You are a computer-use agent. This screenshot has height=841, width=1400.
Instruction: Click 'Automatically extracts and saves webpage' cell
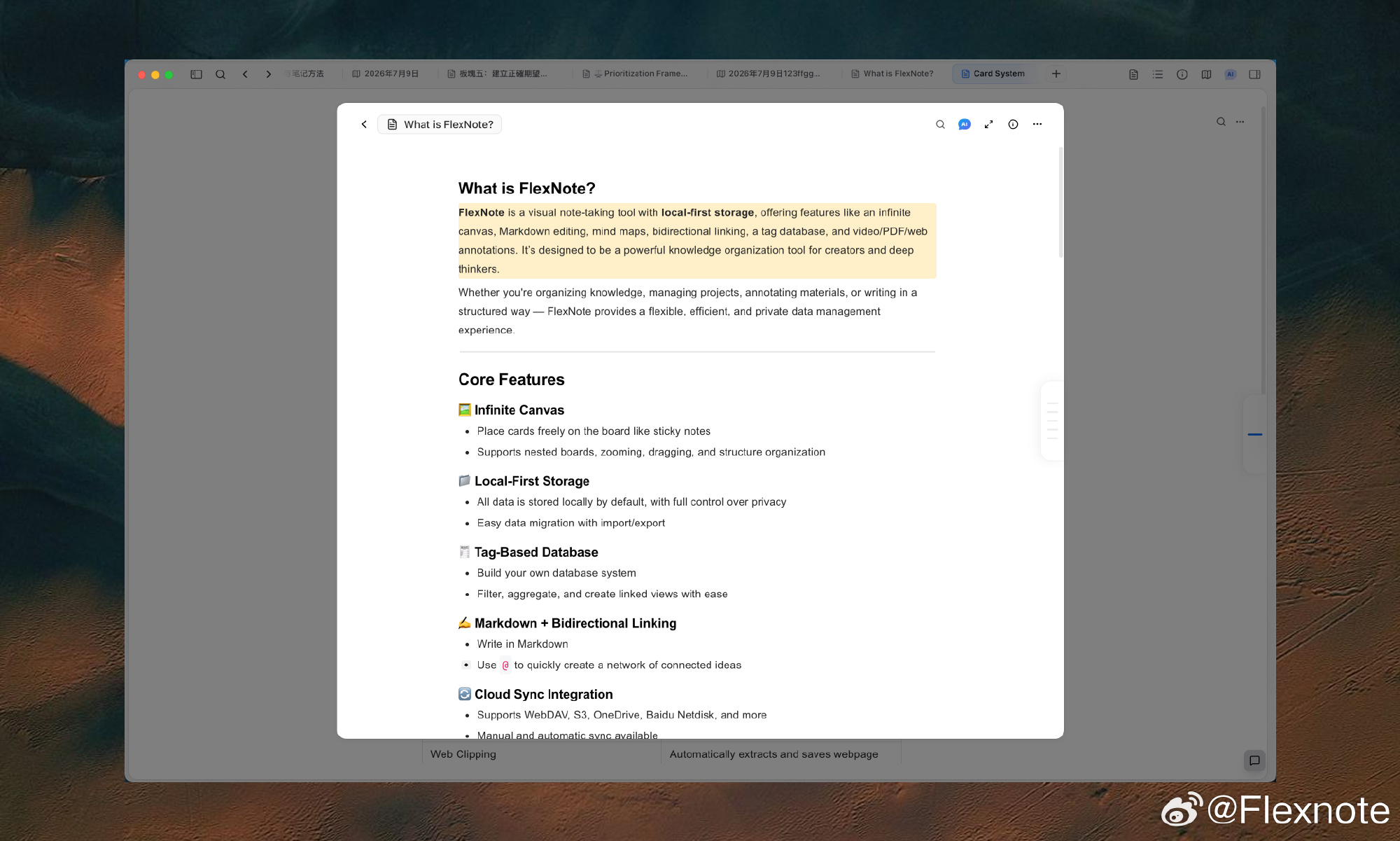(x=781, y=754)
